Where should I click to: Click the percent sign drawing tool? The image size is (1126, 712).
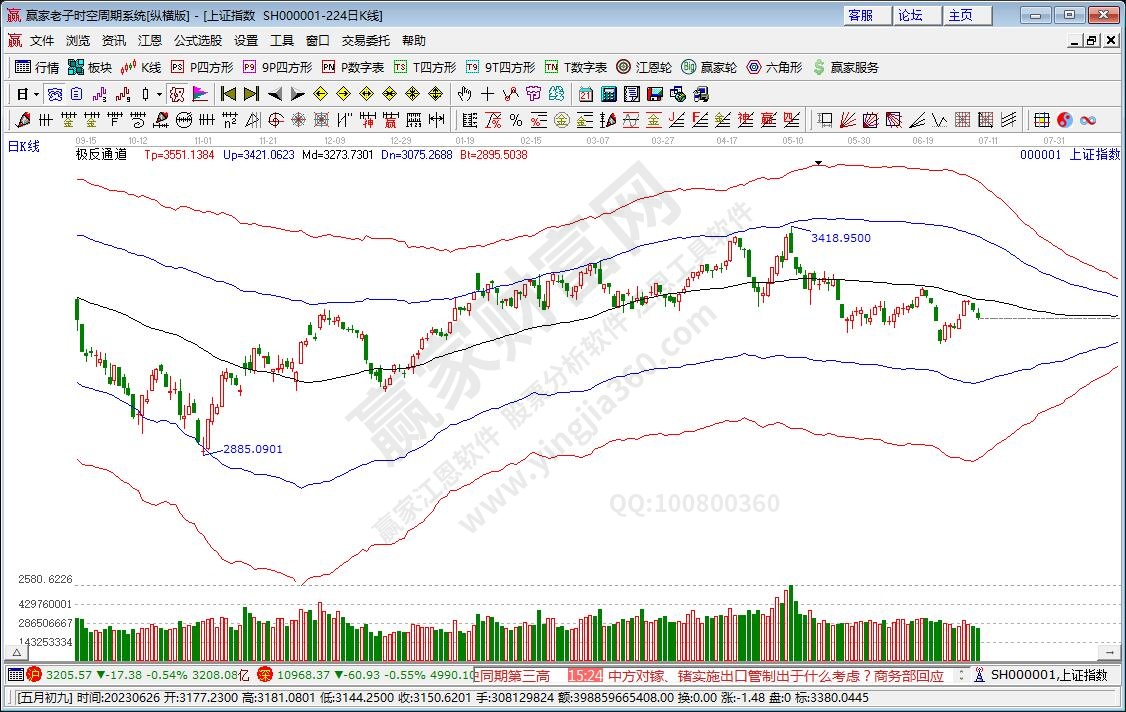515,120
